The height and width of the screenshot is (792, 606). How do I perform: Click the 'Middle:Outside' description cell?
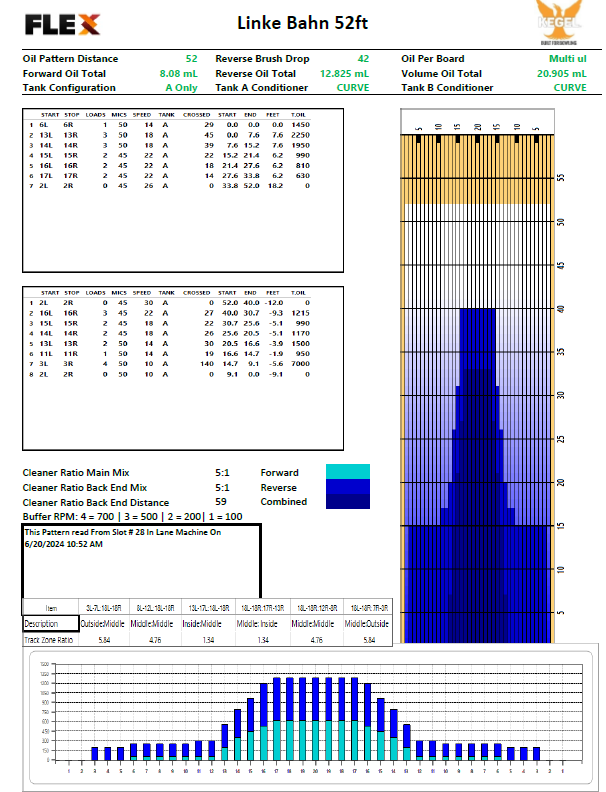367,624
